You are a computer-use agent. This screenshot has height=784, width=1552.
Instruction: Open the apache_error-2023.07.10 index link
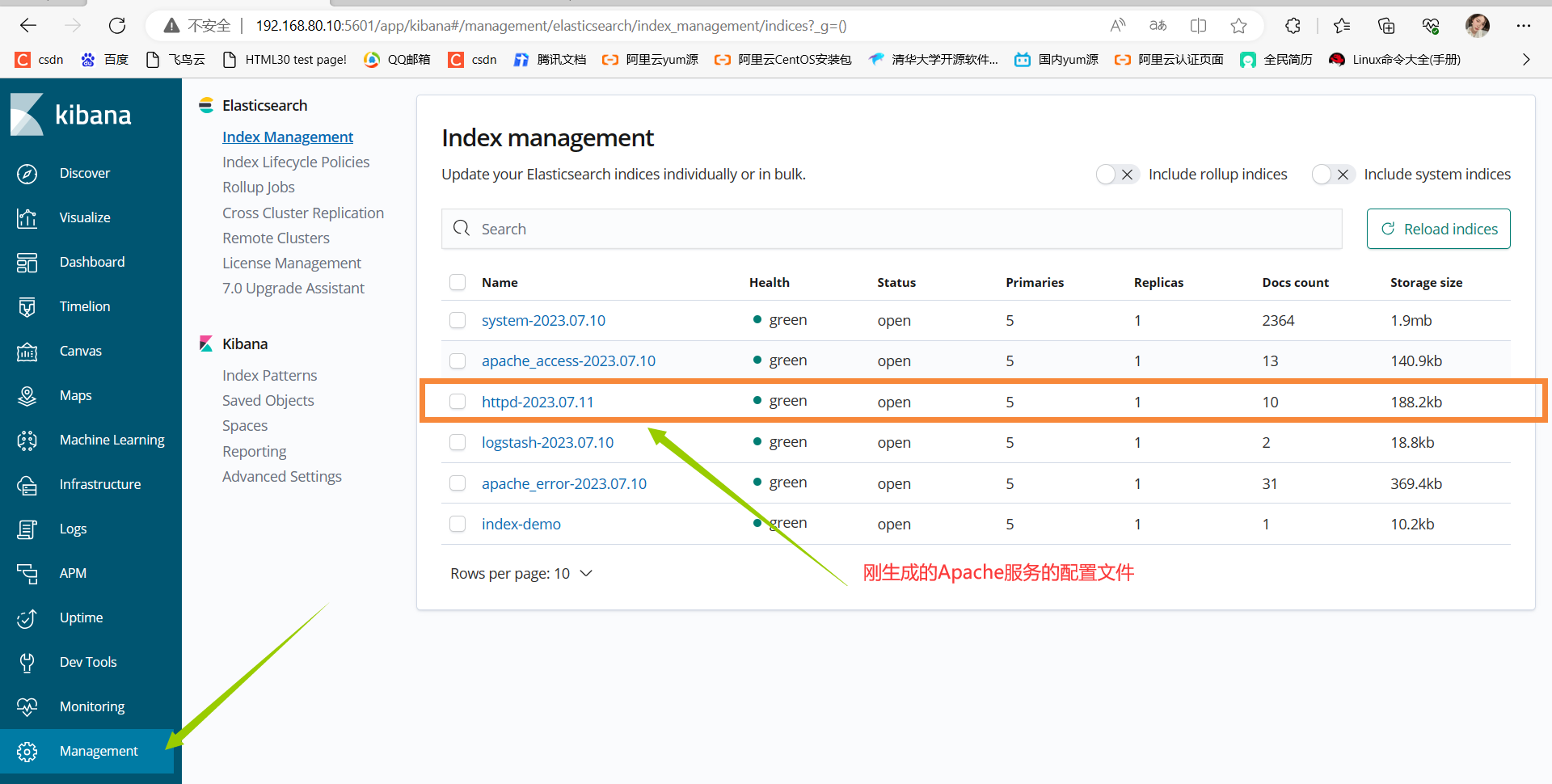[x=564, y=483]
